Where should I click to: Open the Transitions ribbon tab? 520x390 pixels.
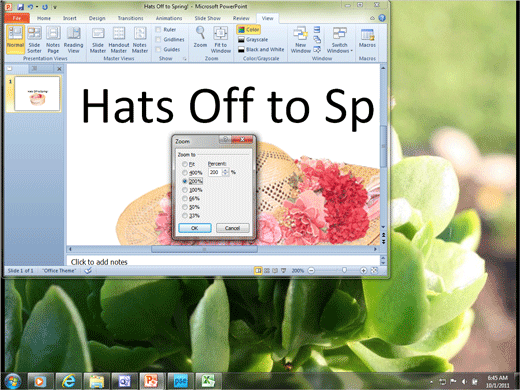[x=130, y=18]
